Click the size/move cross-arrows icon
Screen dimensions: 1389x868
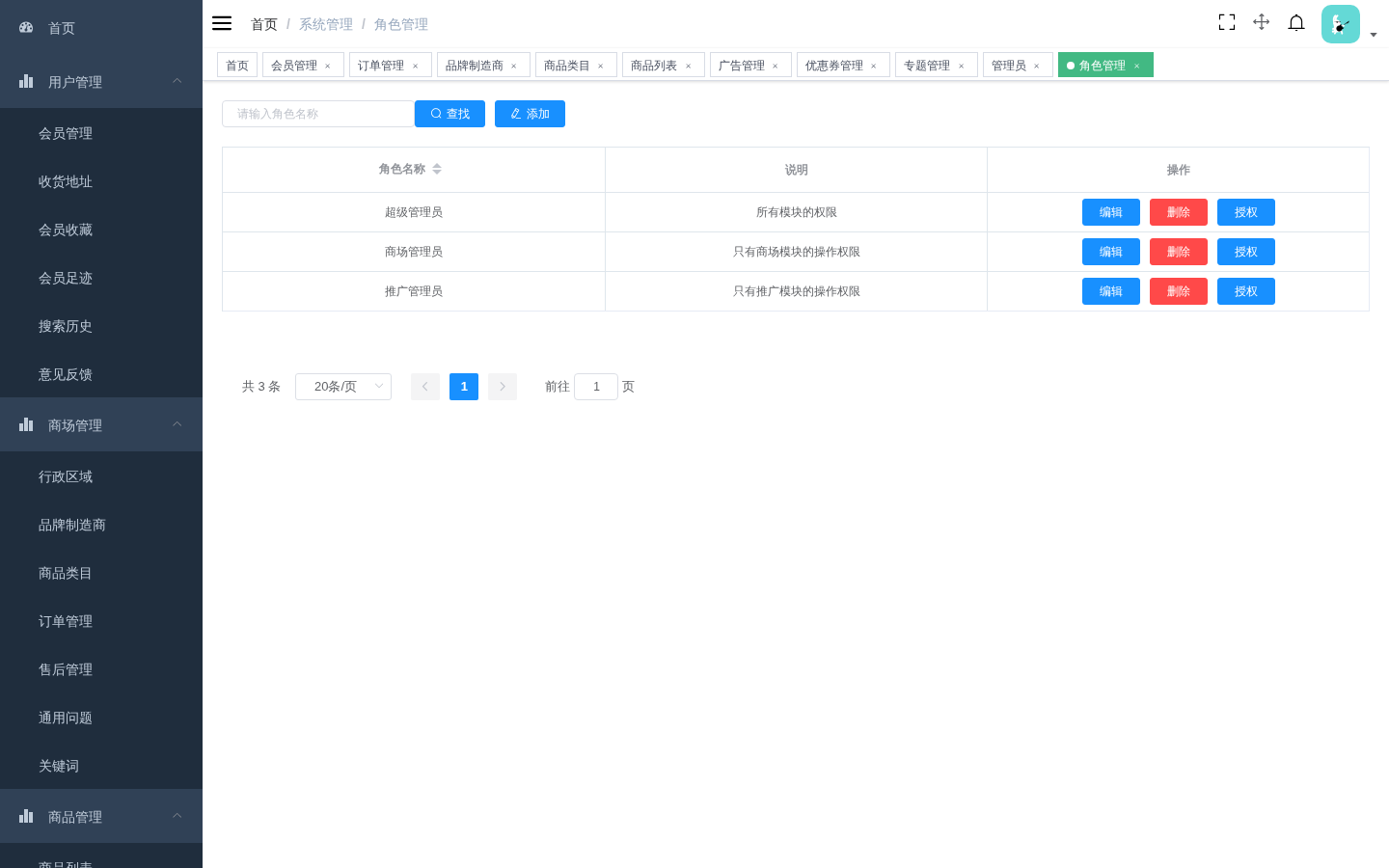[1262, 22]
